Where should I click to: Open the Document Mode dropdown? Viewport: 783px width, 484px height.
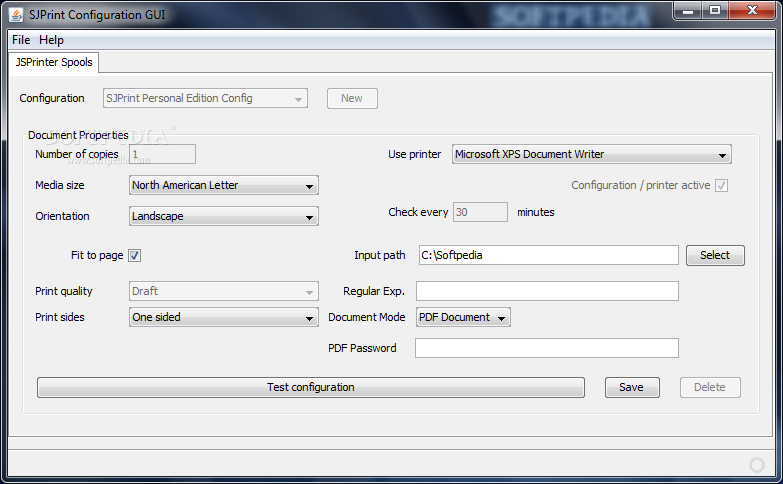[463, 317]
